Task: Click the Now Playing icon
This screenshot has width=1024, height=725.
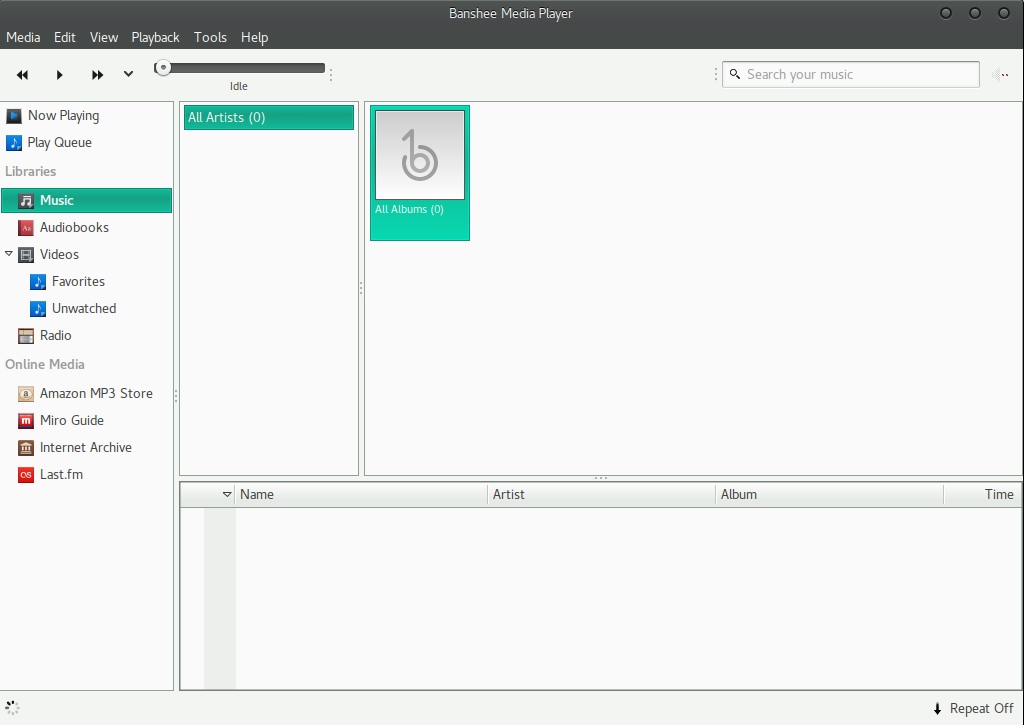Action: coord(14,116)
